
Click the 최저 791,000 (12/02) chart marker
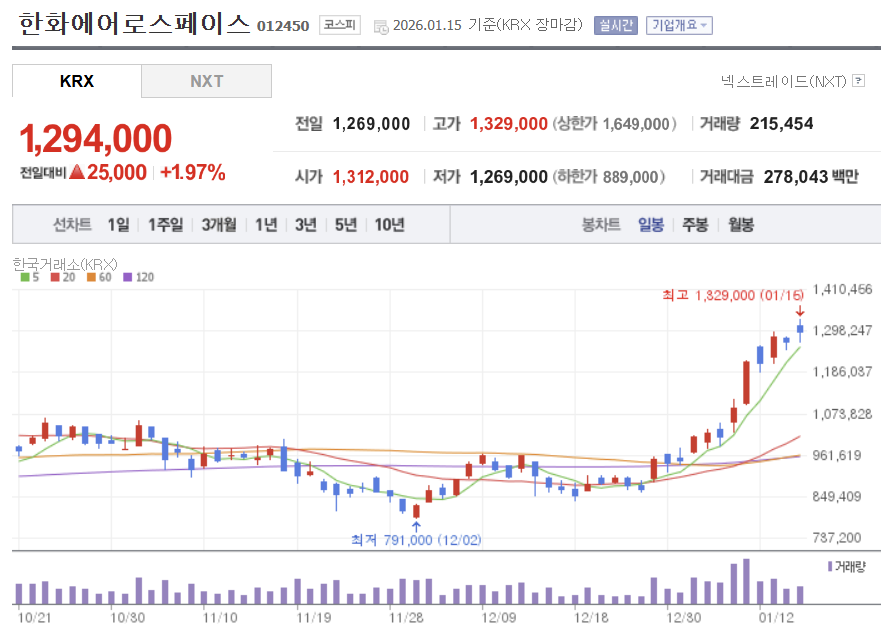click(416, 540)
